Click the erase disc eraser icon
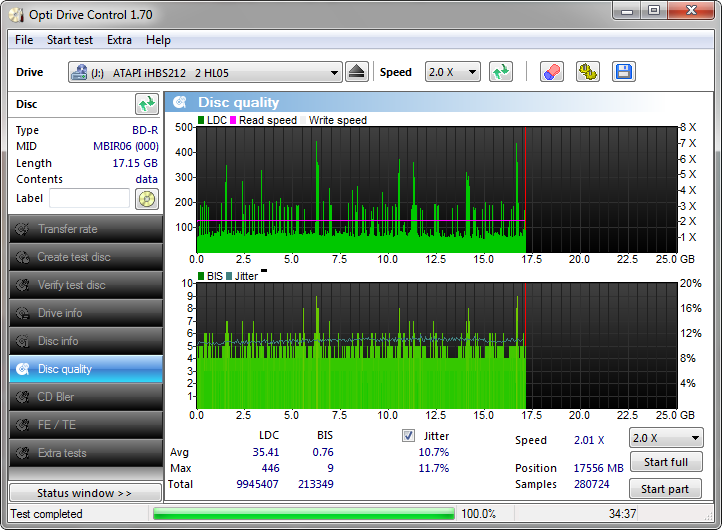This screenshot has height=530, width=722. pyautogui.click(x=552, y=72)
